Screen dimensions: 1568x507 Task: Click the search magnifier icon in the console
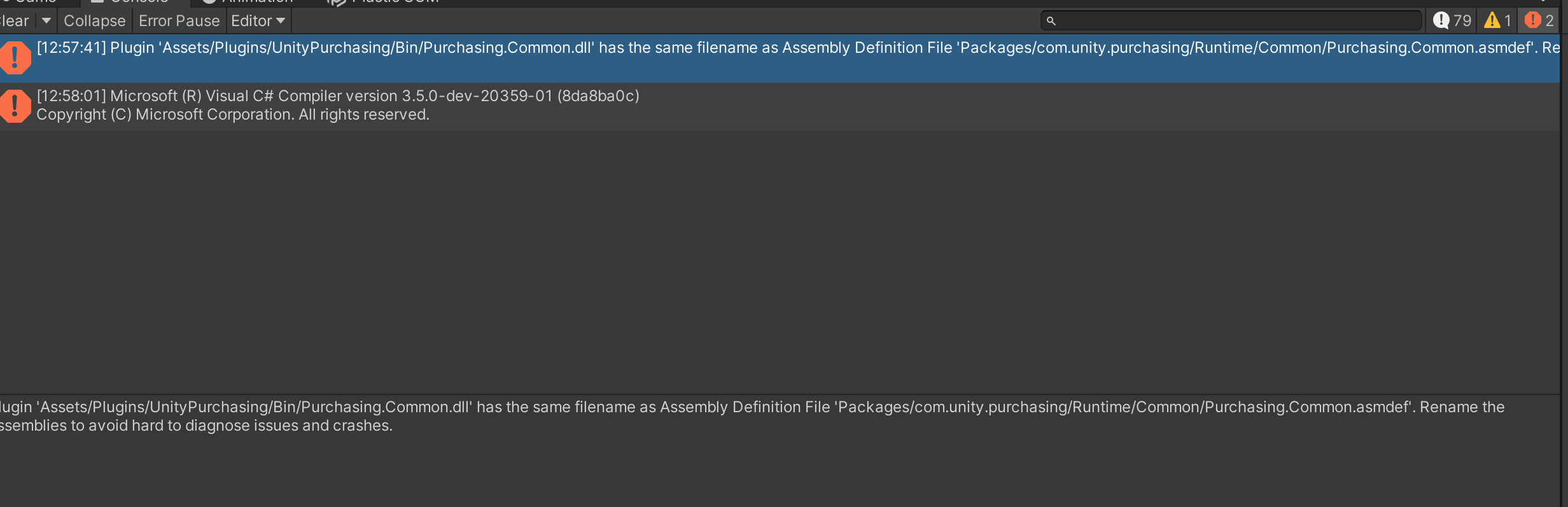(1050, 20)
